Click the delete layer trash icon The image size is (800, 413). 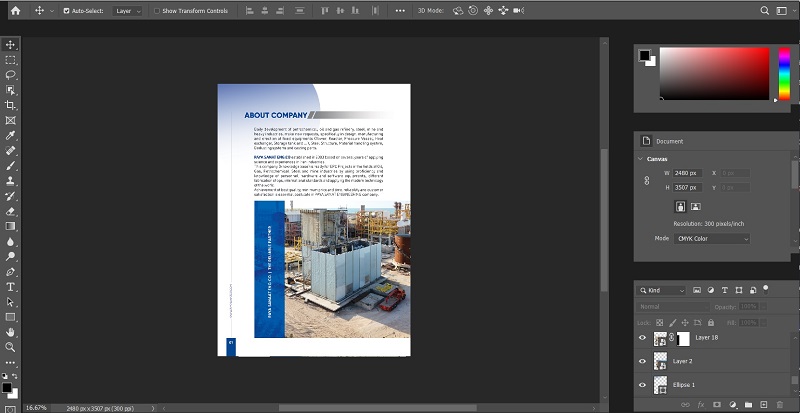click(x=779, y=405)
